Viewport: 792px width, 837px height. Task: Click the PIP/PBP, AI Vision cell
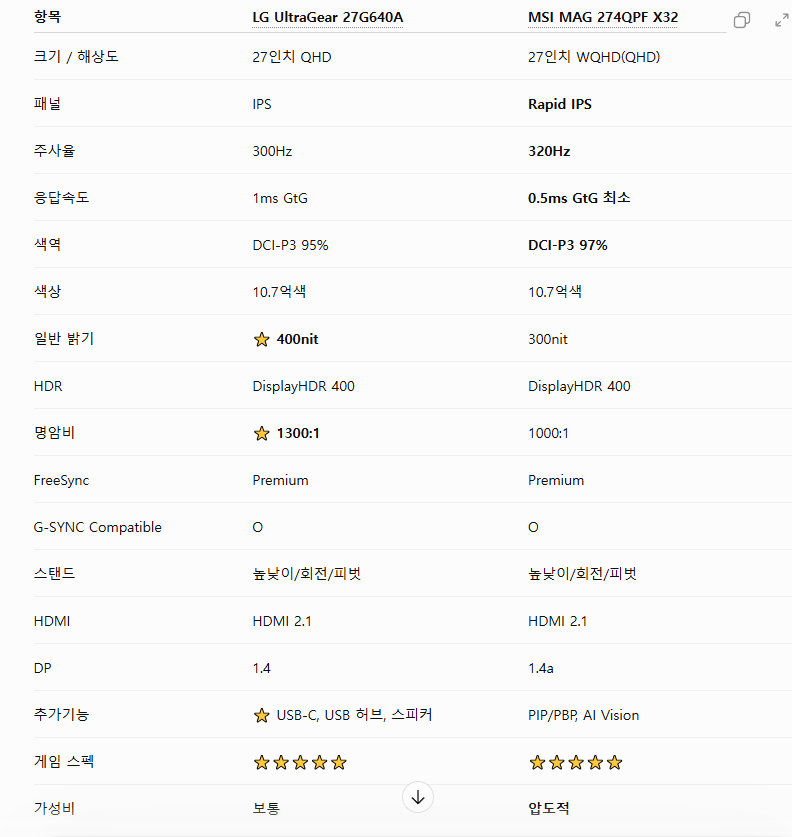click(583, 715)
